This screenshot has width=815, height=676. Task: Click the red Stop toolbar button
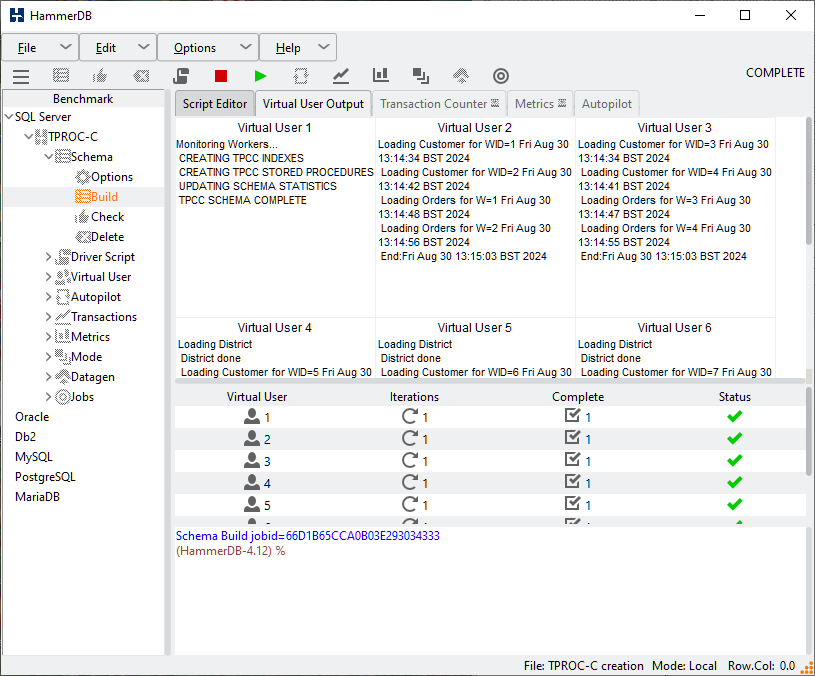pyautogui.click(x=221, y=76)
